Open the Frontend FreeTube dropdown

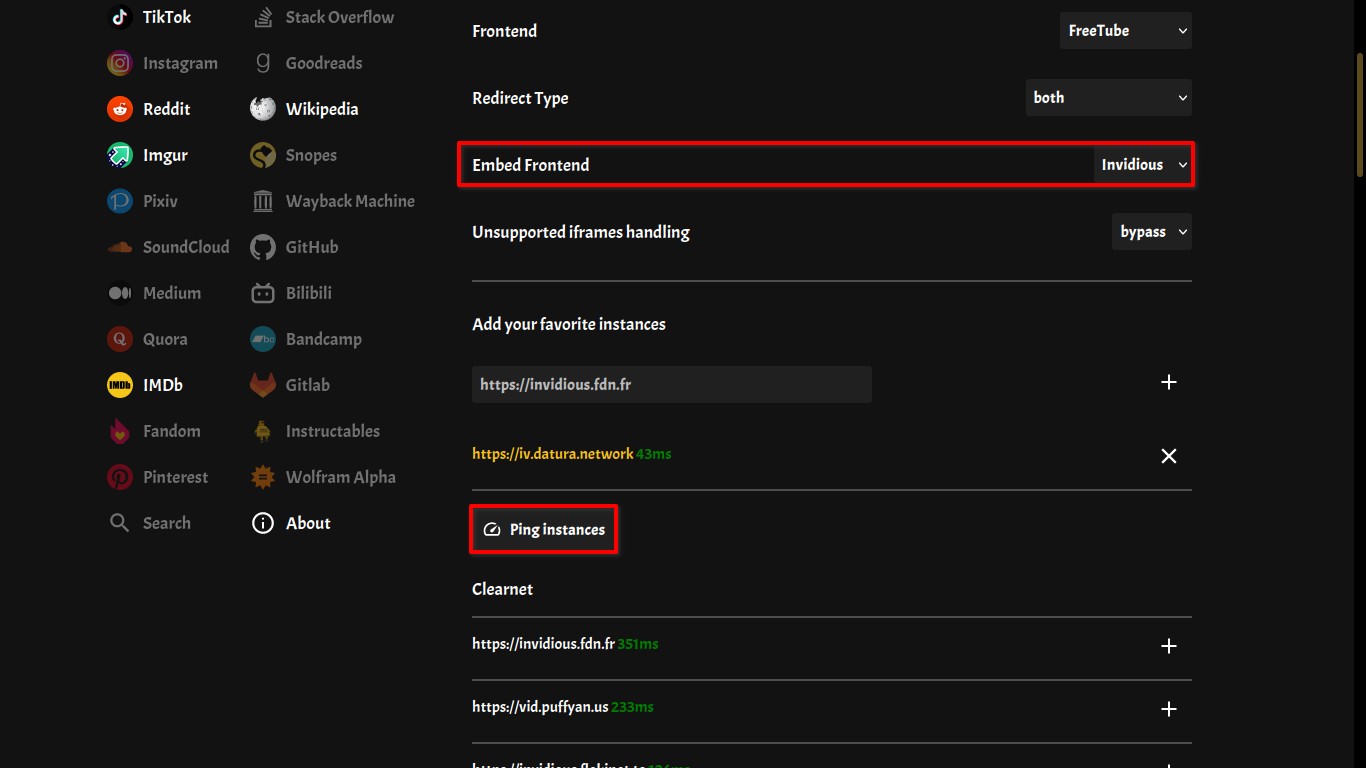tap(1126, 31)
